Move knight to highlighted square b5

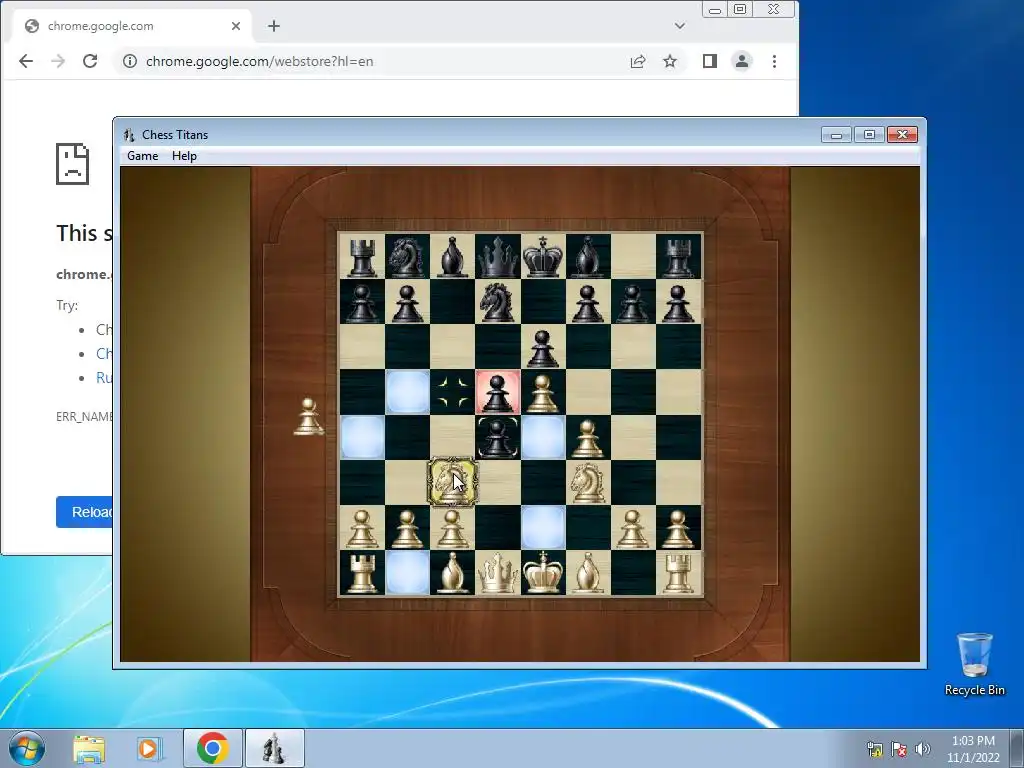tap(407, 392)
